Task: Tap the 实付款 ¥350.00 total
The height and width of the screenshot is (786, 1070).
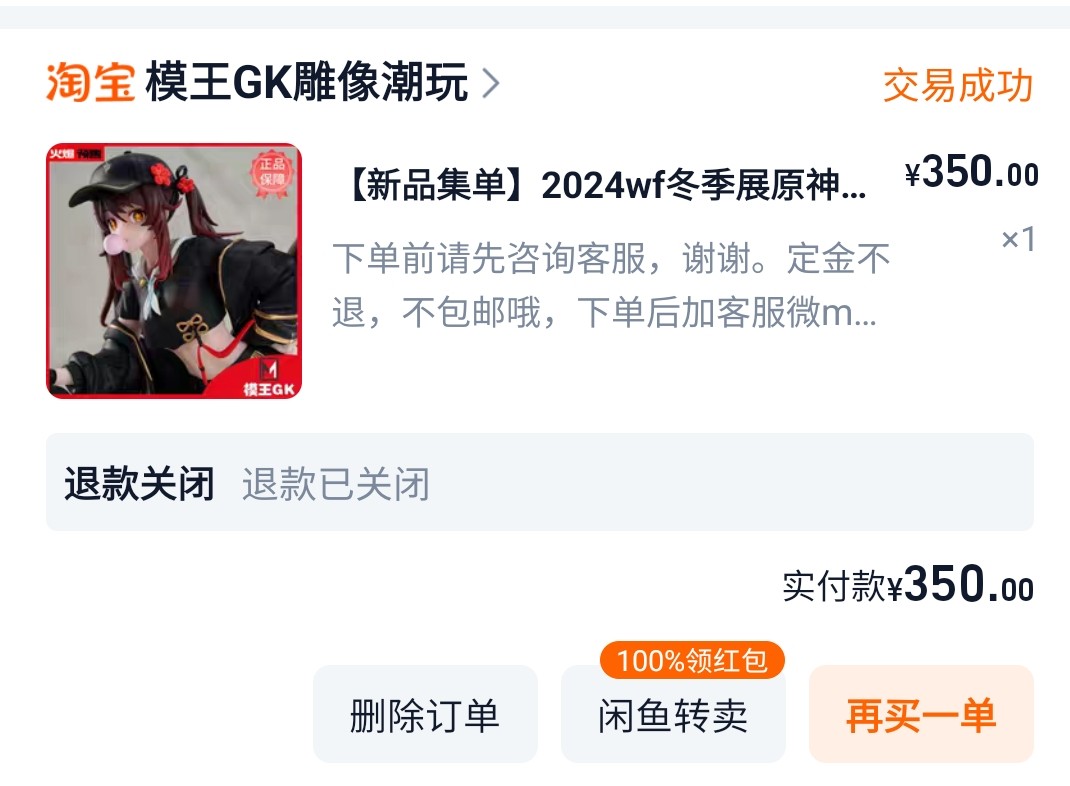Action: coord(908,584)
